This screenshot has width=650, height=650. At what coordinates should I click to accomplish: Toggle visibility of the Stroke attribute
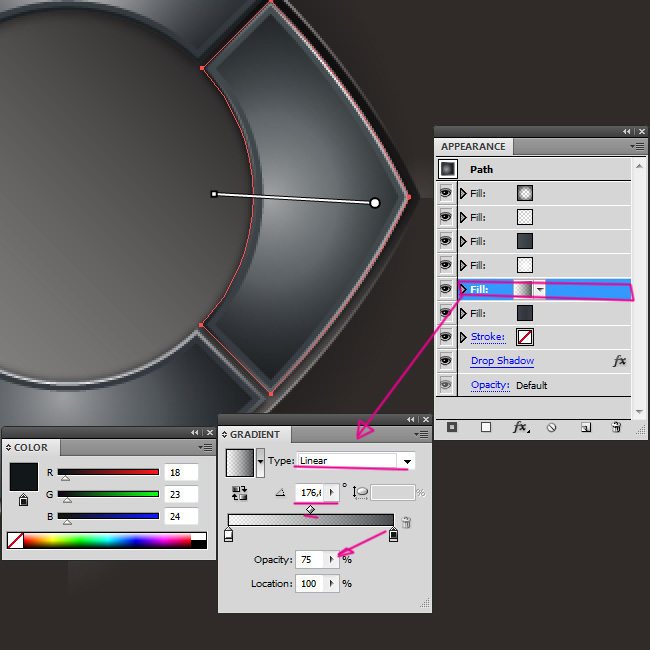click(x=446, y=337)
